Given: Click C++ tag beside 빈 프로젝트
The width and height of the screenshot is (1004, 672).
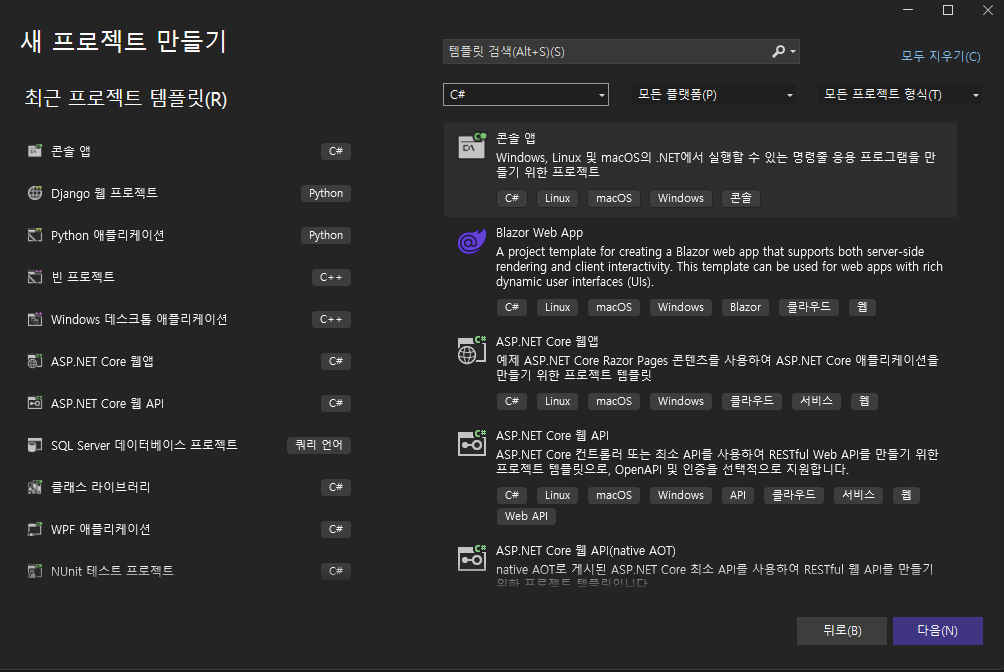Looking at the screenshot, I should [x=331, y=277].
